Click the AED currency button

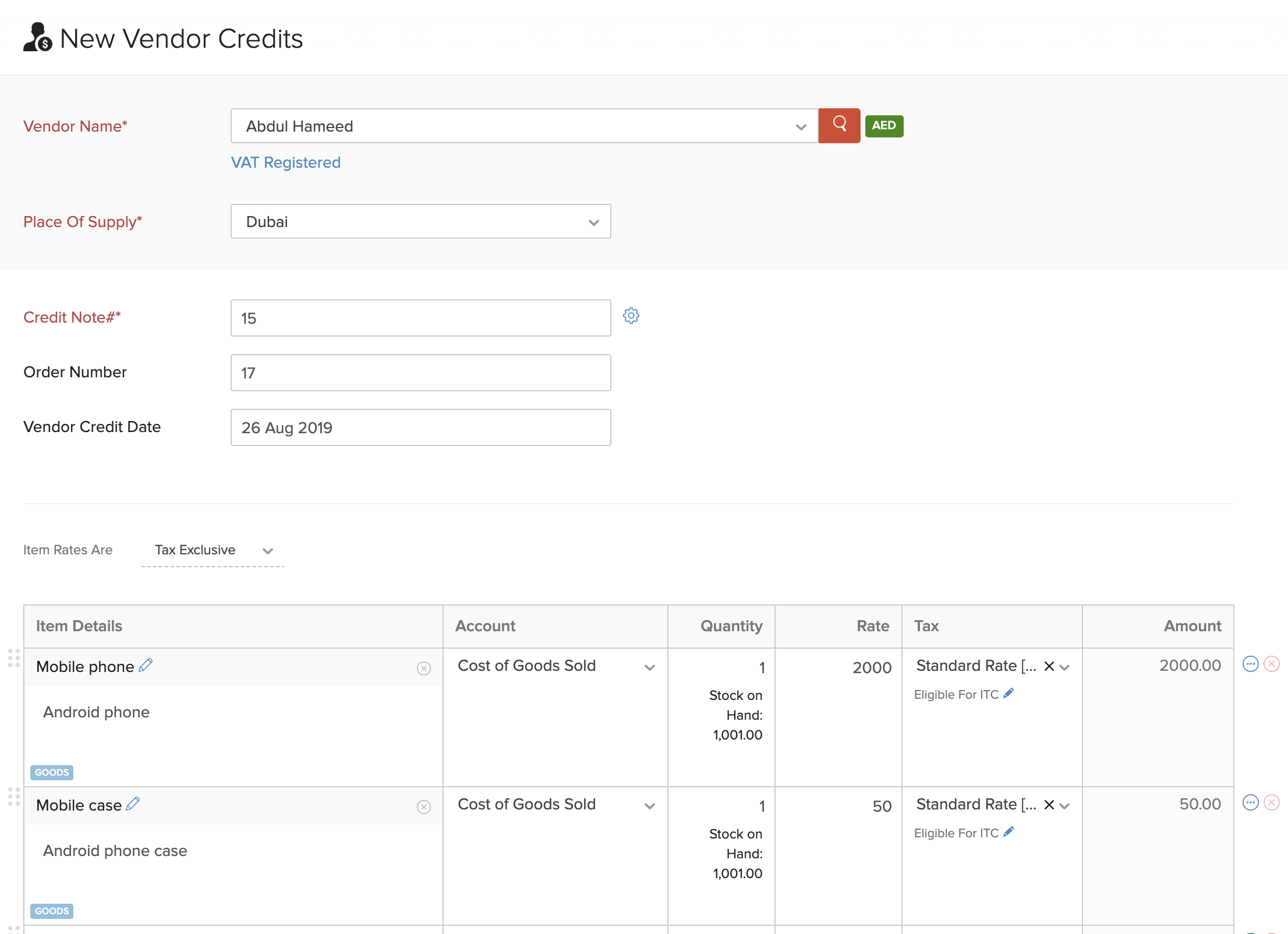click(884, 126)
